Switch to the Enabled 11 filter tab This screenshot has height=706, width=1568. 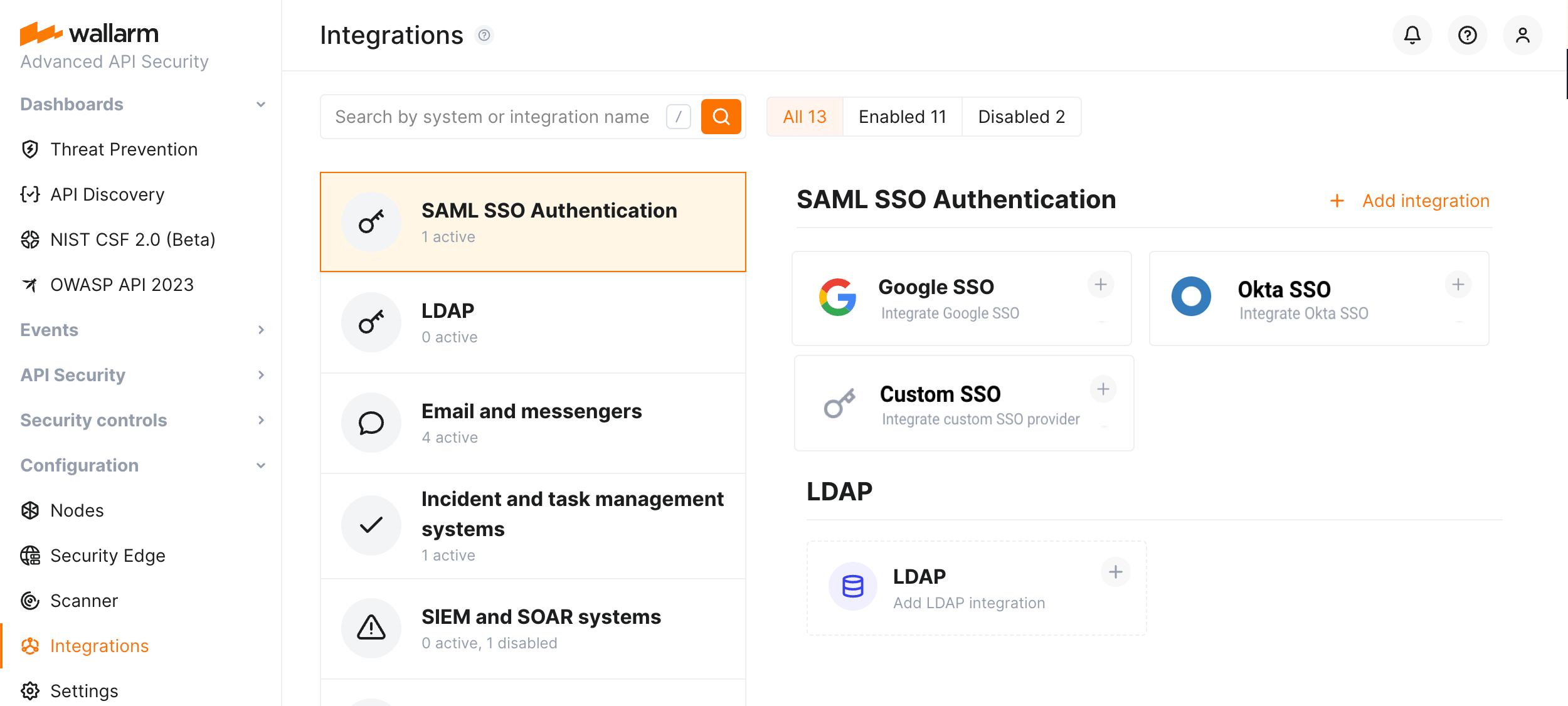(x=902, y=116)
